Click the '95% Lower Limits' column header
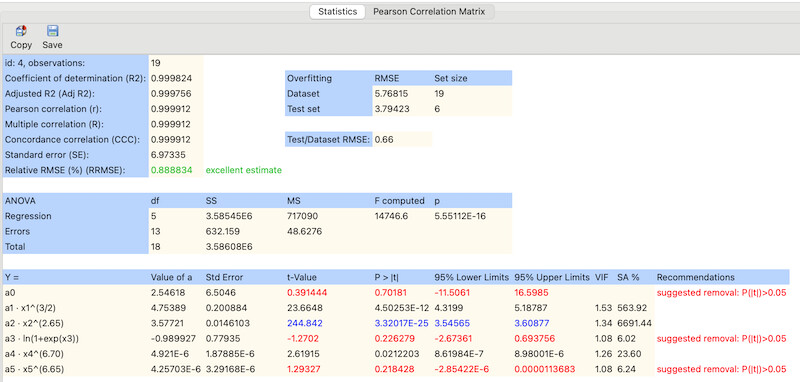This screenshot has height=382, width=800. pos(471,277)
